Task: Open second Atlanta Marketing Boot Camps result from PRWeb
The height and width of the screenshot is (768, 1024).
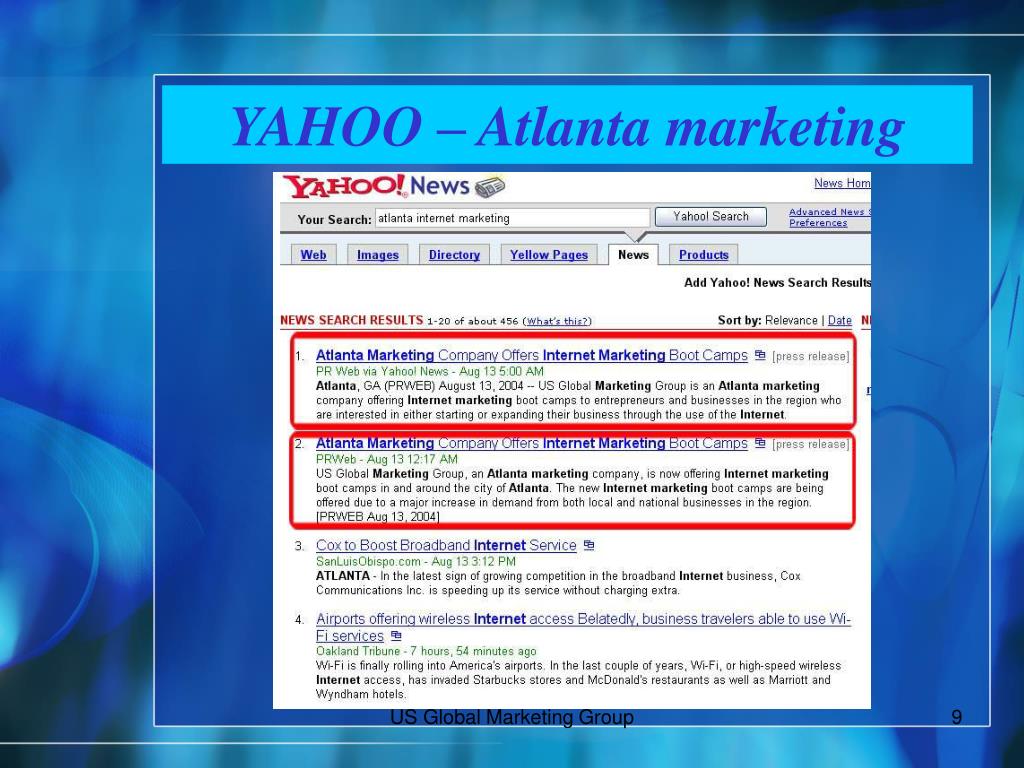Action: (x=532, y=443)
